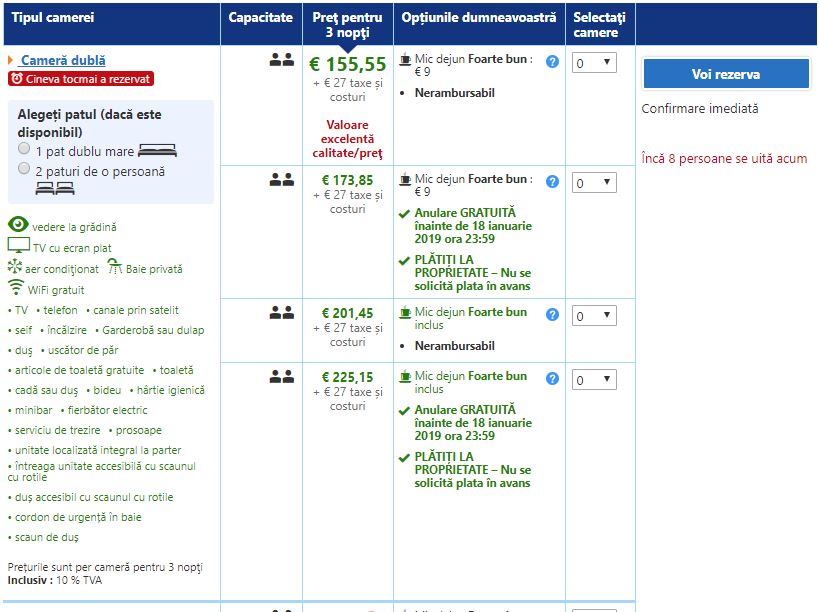The image size is (819, 612).
Task: Click the two-person capacity icon in first row
Action: (281, 60)
